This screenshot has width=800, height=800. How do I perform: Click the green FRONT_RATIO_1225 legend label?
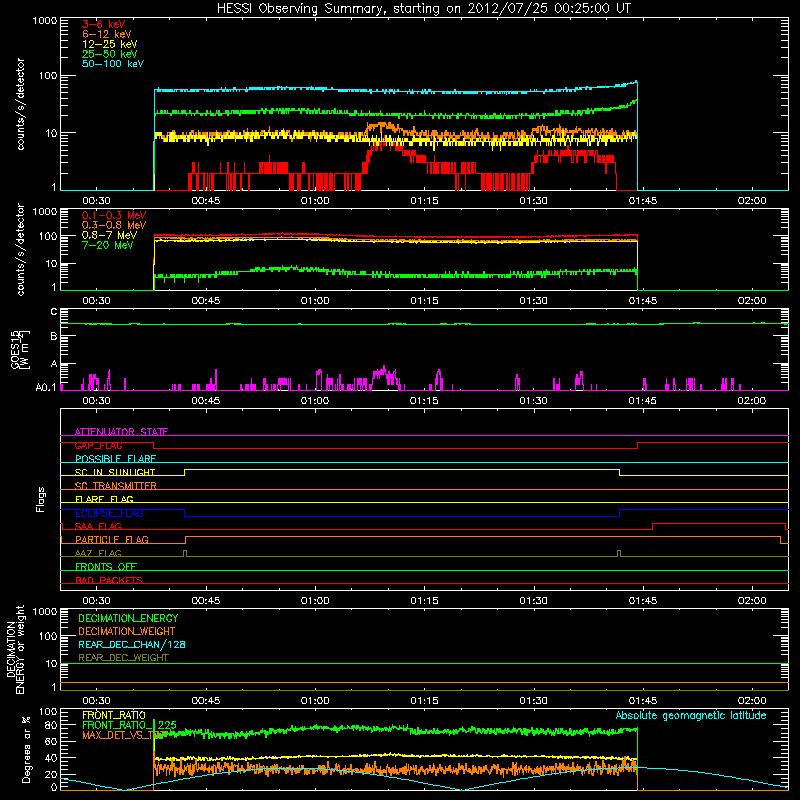pos(129,725)
